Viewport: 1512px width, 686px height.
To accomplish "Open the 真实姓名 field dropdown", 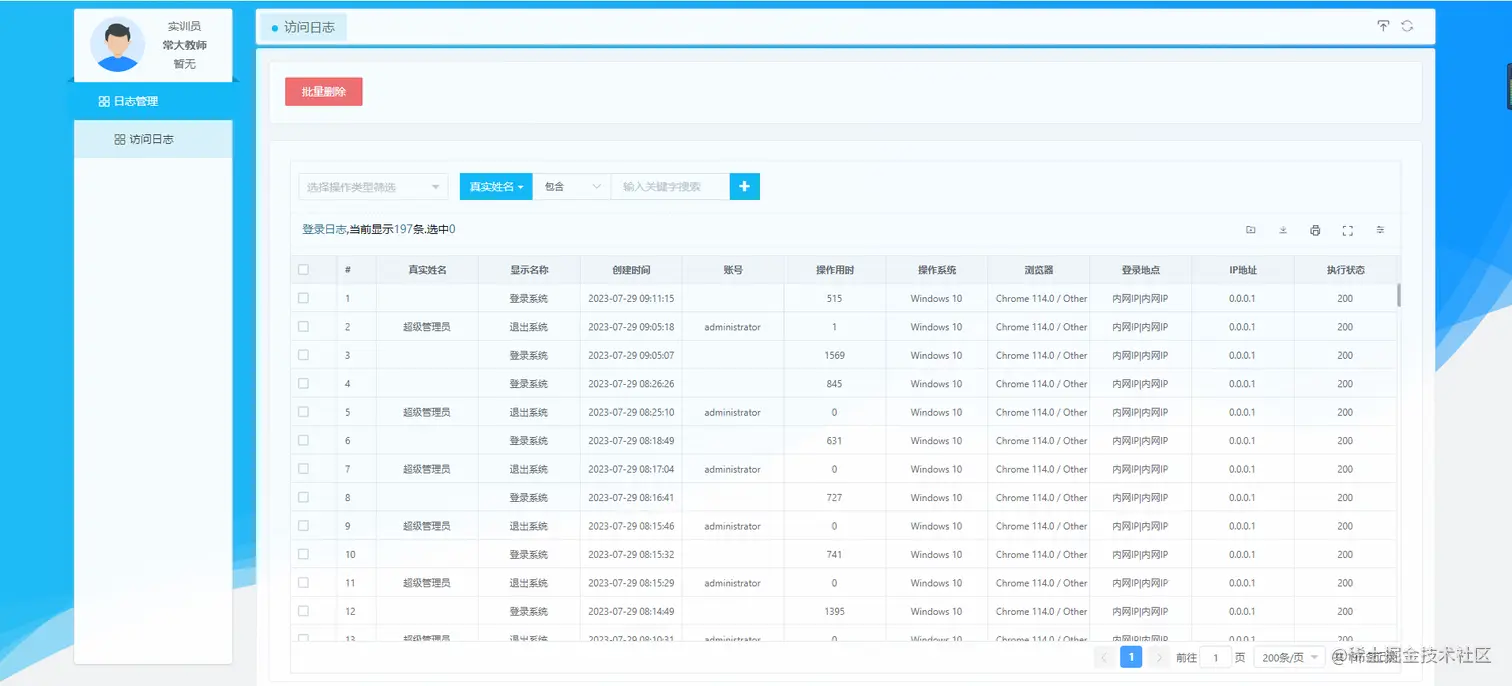I will pos(496,187).
